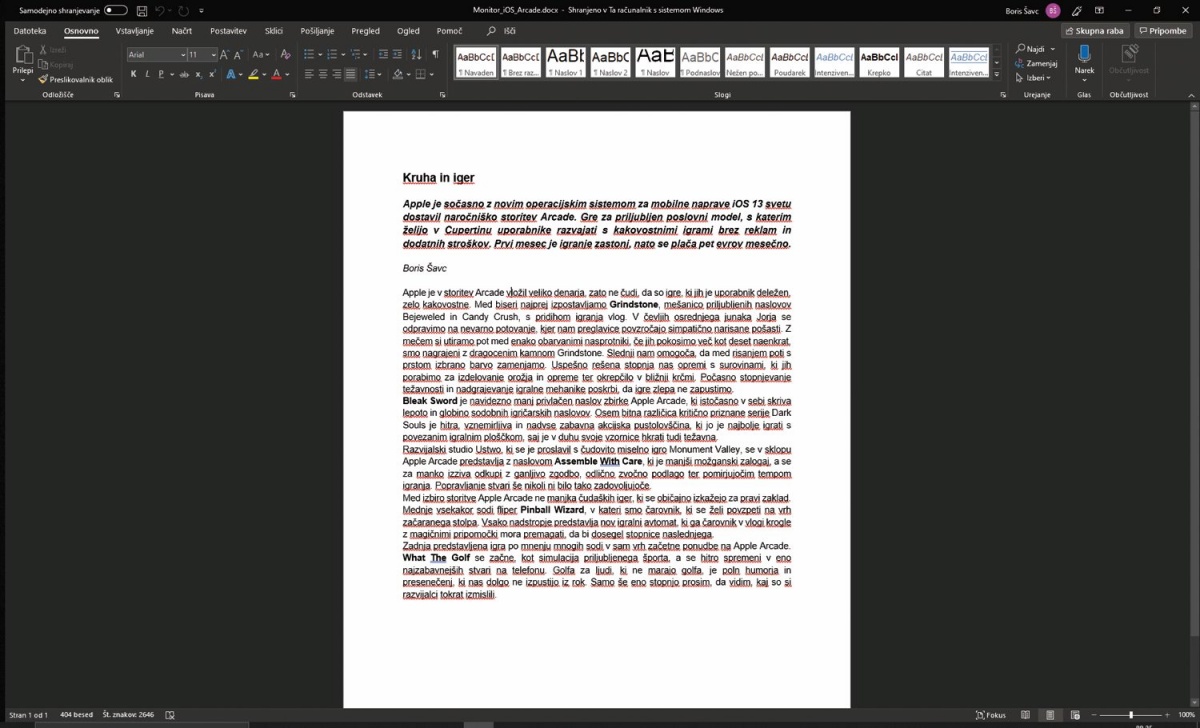This screenshot has height=728, width=1200.
Task: Apply the Naslov 1 heading style
Action: [565, 62]
